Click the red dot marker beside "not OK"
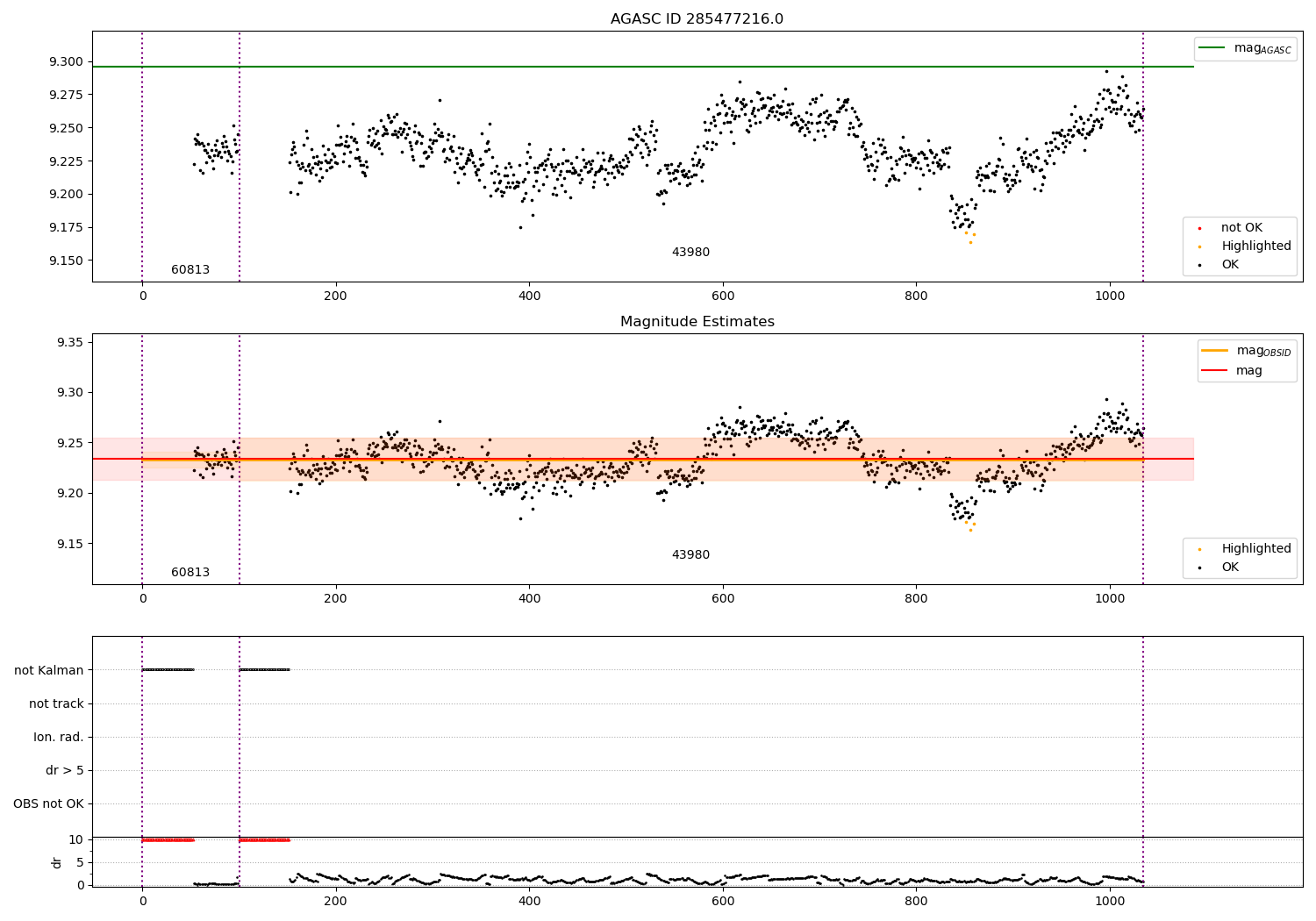This screenshot has width=1316, height=921. 1199,228
